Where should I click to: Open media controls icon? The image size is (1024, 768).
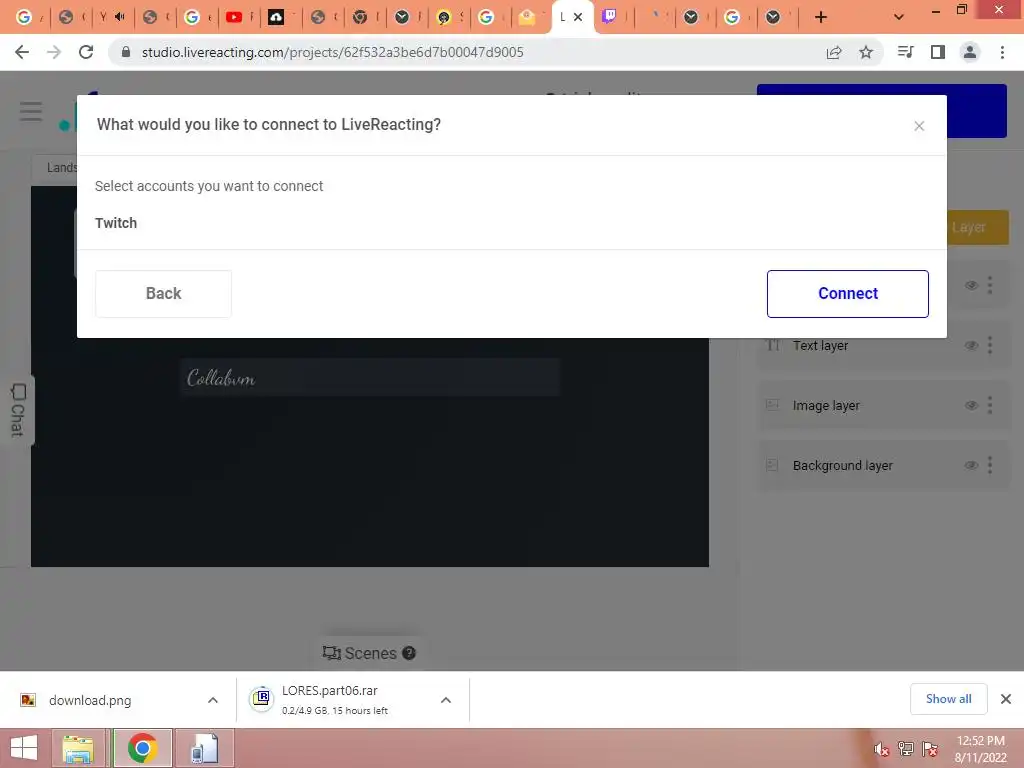coord(905,52)
